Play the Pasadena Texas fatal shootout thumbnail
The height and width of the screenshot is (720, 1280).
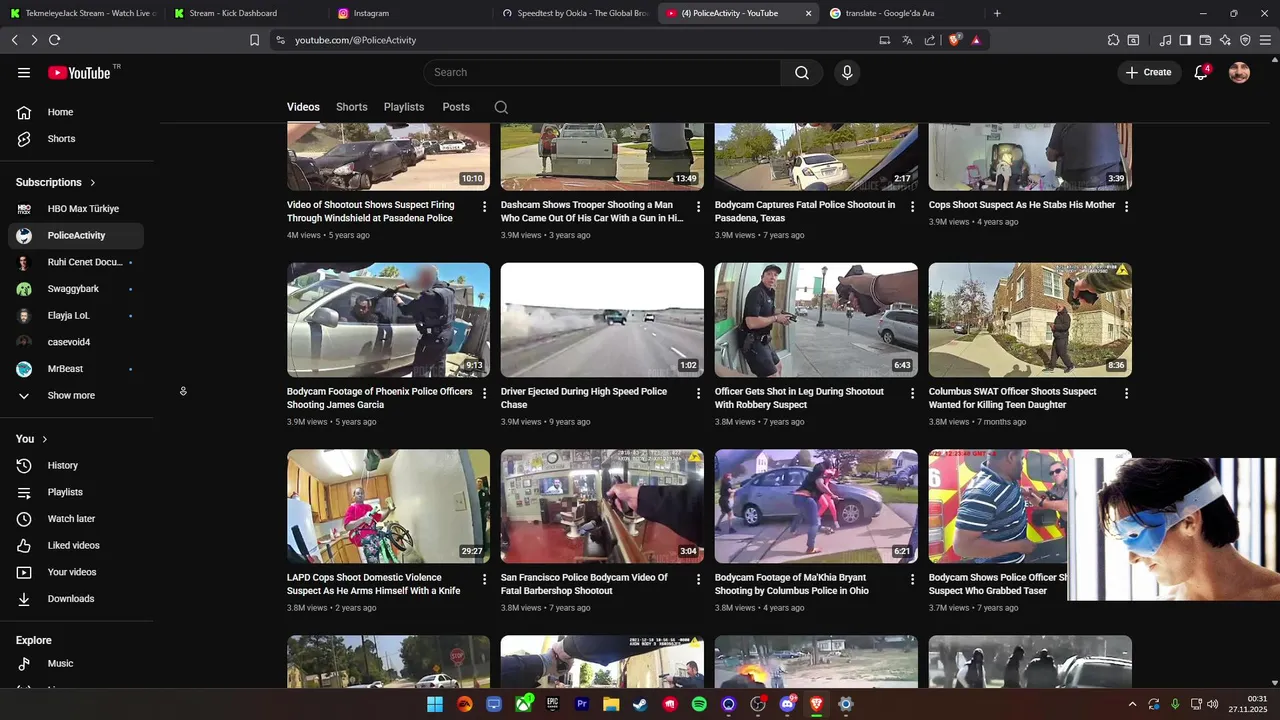pos(816,157)
